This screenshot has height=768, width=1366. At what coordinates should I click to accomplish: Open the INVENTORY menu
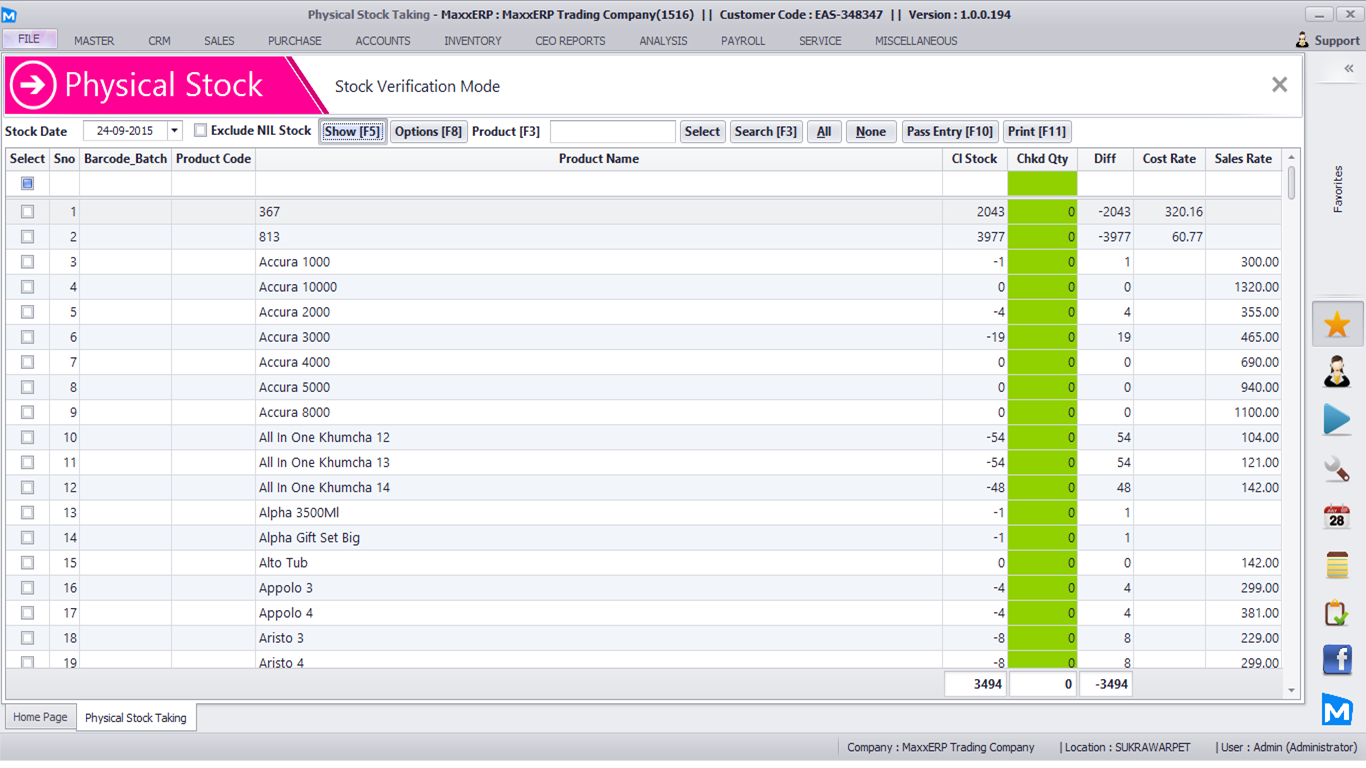(473, 41)
